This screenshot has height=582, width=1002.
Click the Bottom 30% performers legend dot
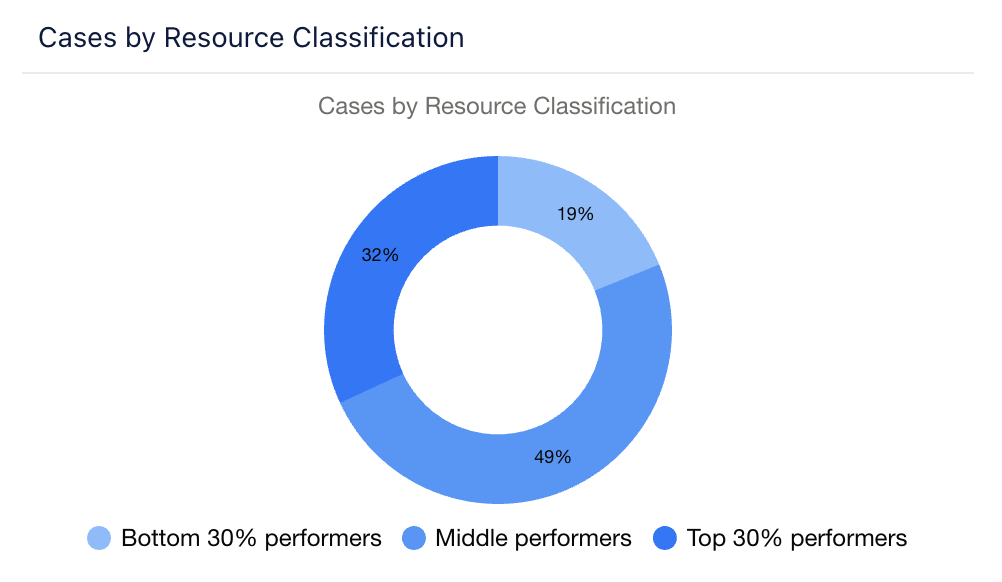click(99, 538)
